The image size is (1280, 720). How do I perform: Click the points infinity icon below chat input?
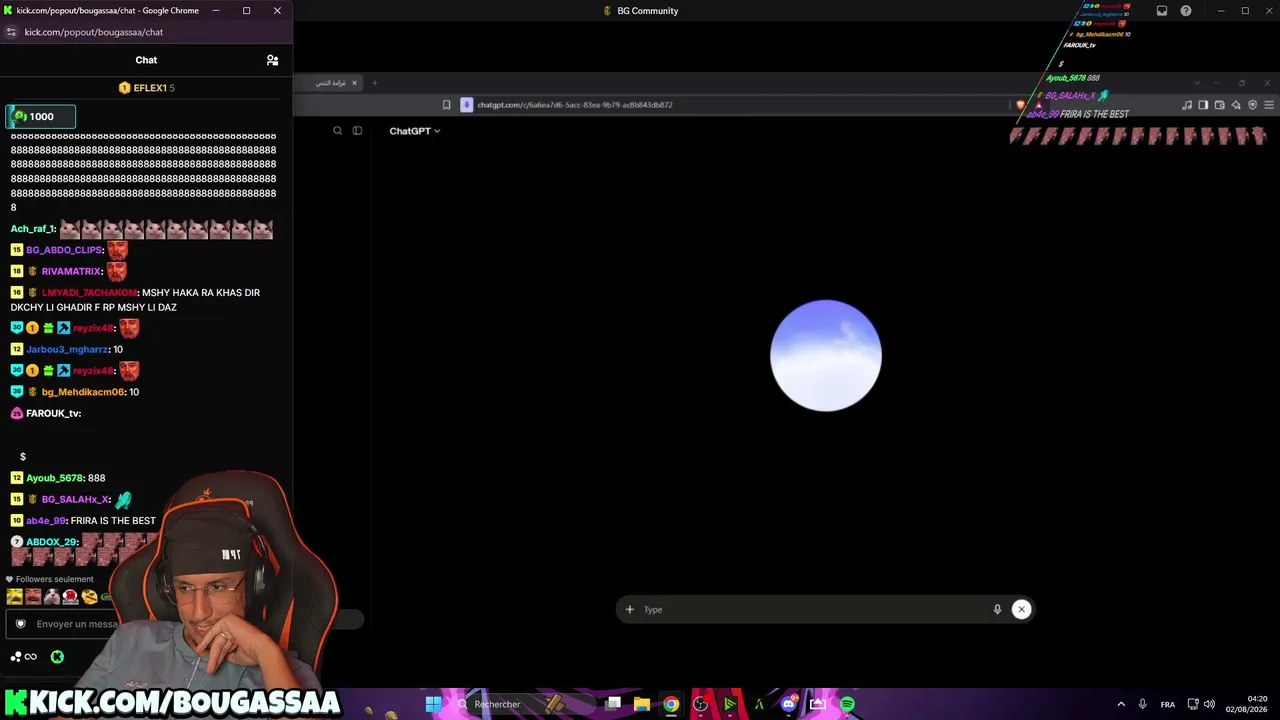coord(23,657)
